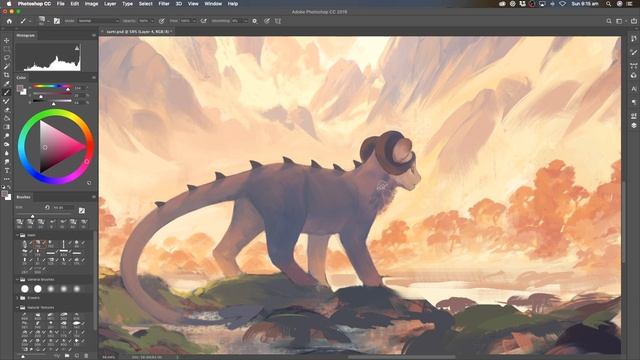Click the hue slider in Color panel
Viewport: 640px width, 360px height.
pos(52,86)
